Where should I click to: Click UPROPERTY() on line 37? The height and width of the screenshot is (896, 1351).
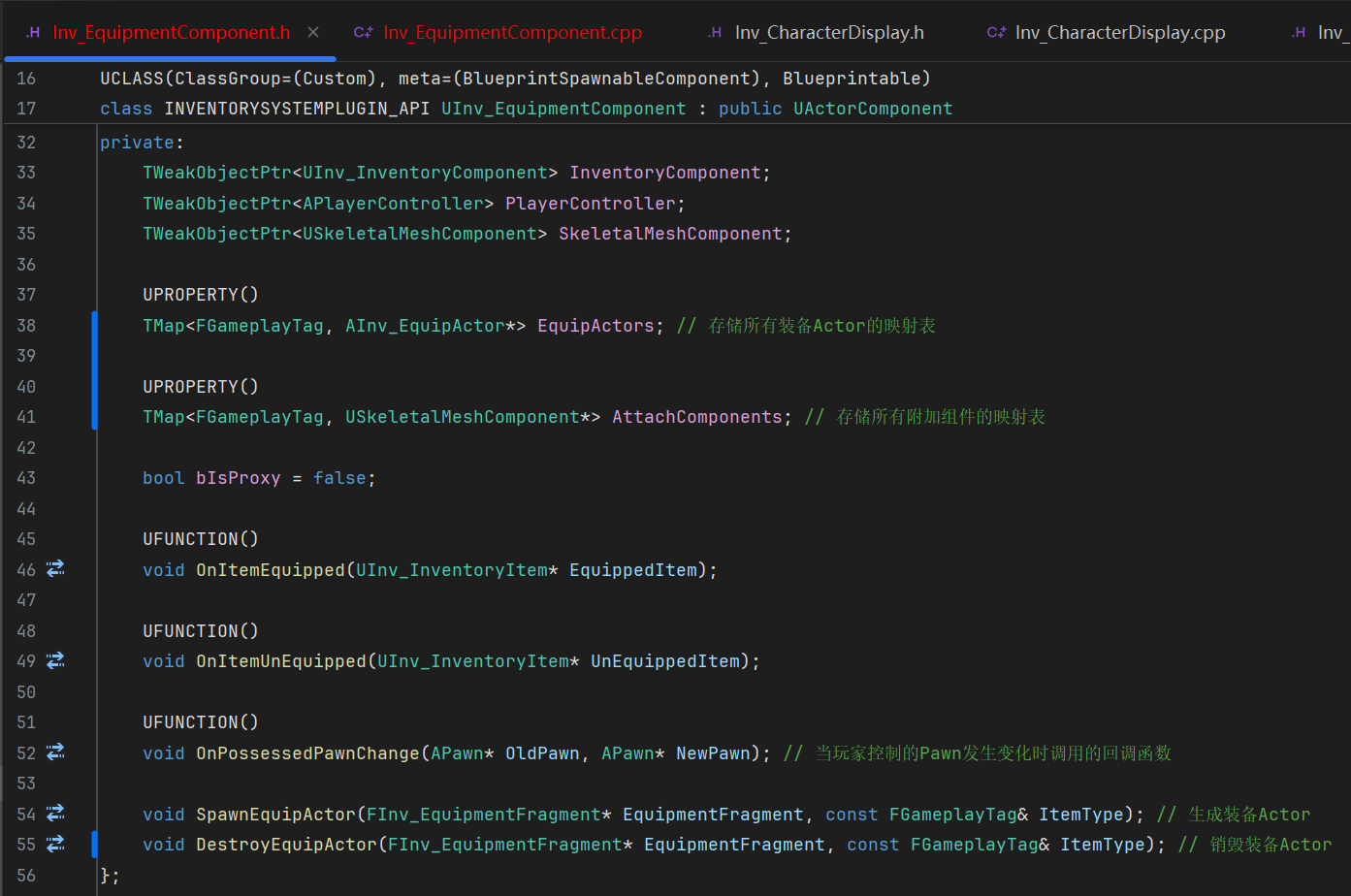click(x=201, y=295)
